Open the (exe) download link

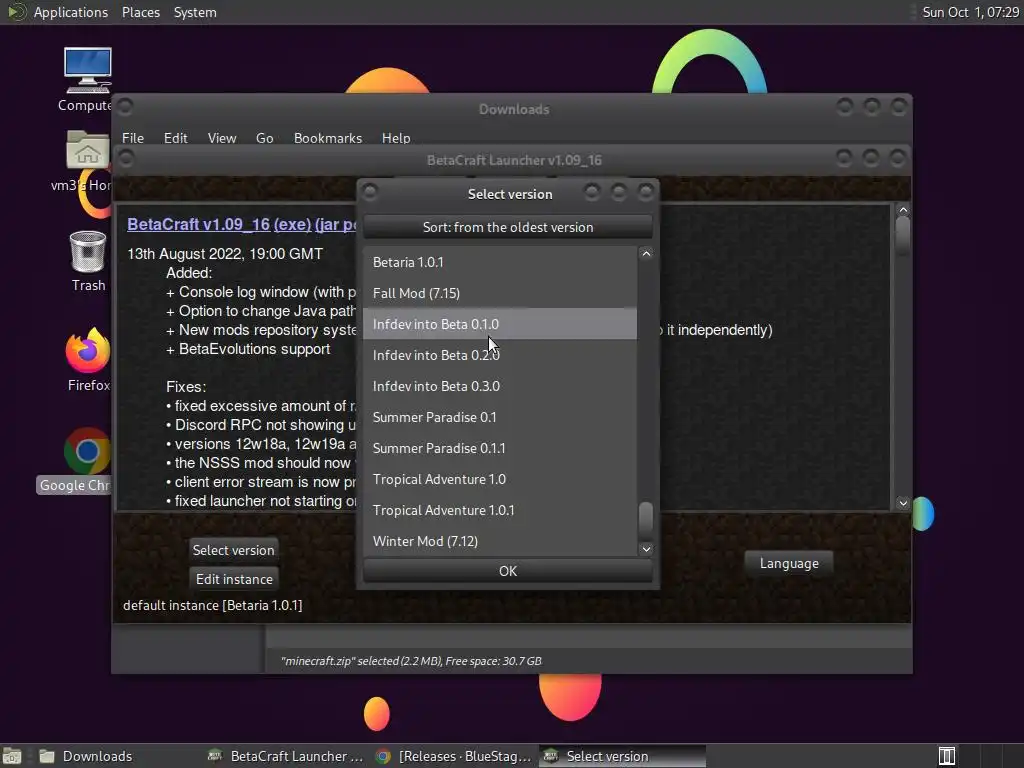pyautogui.click(x=292, y=224)
